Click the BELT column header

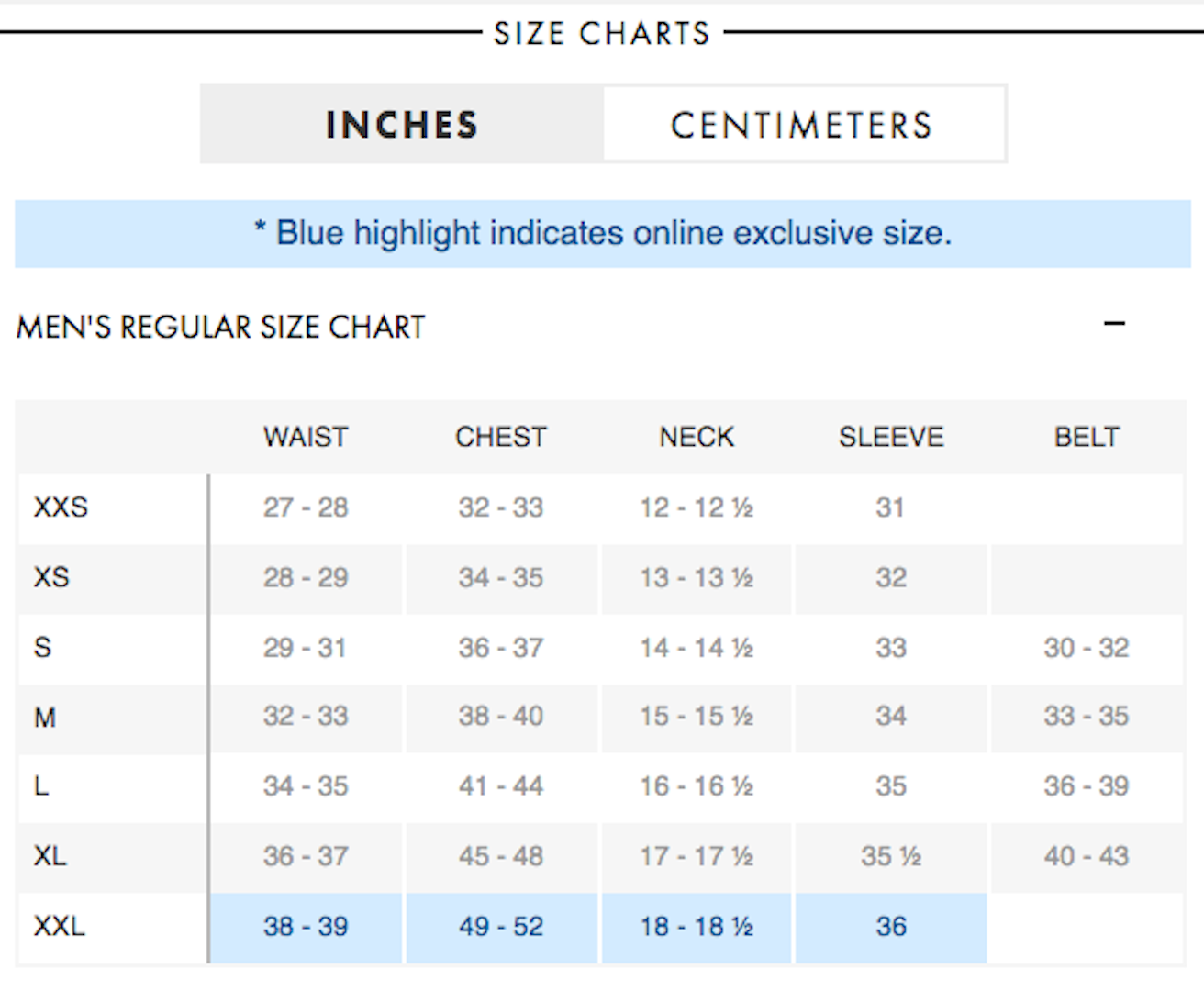click(1087, 437)
